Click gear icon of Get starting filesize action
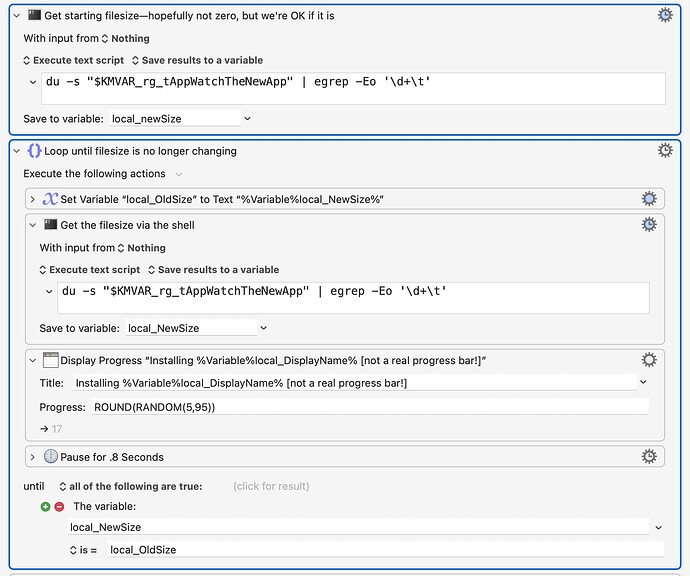The height and width of the screenshot is (576, 690). pos(665,15)
